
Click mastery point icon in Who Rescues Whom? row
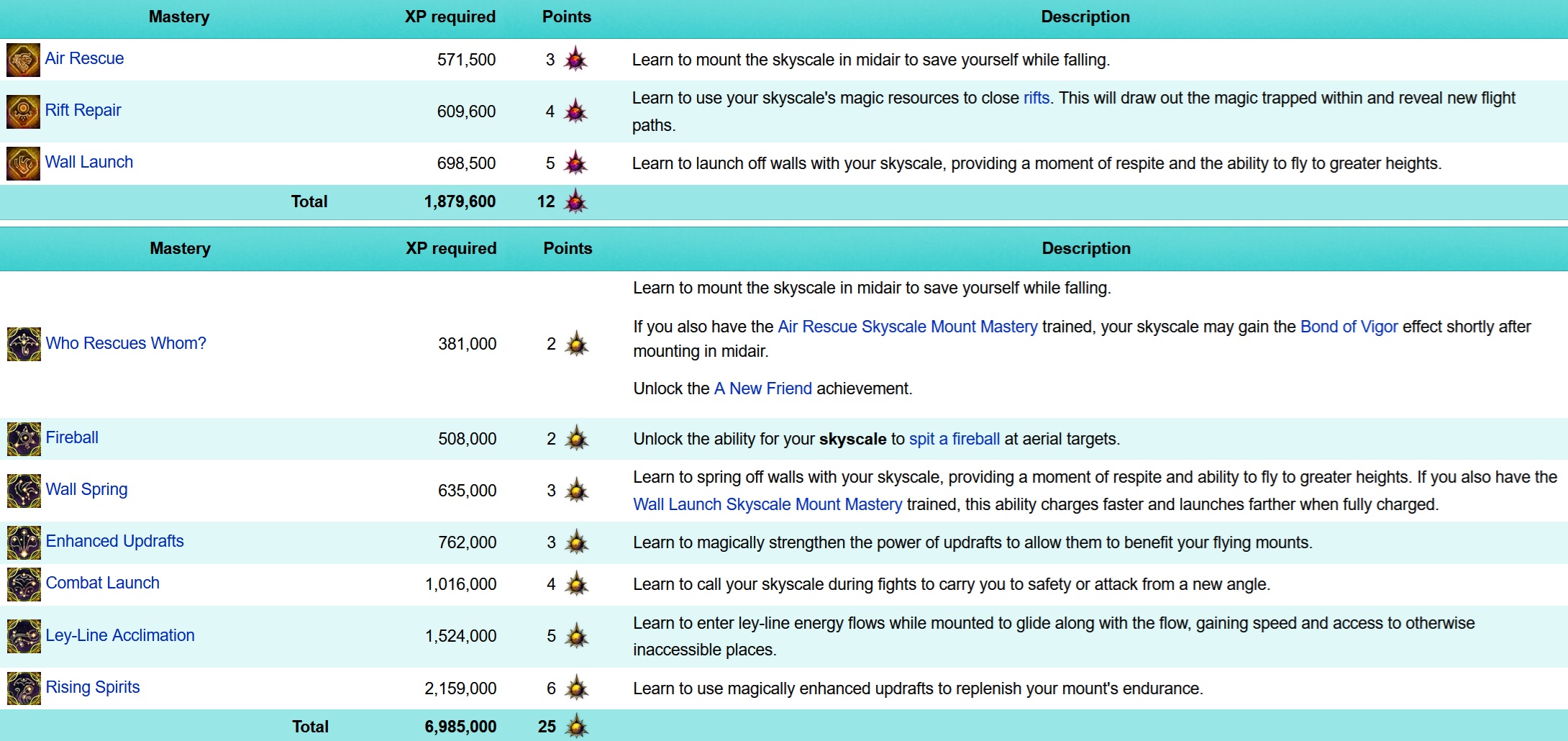click(x=576, y=344)
